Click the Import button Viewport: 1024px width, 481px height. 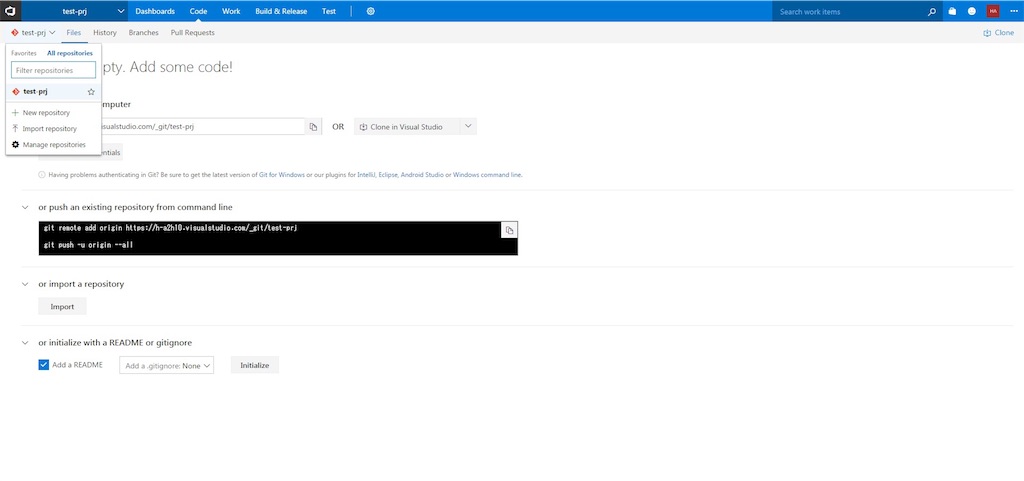click(62, 307)
